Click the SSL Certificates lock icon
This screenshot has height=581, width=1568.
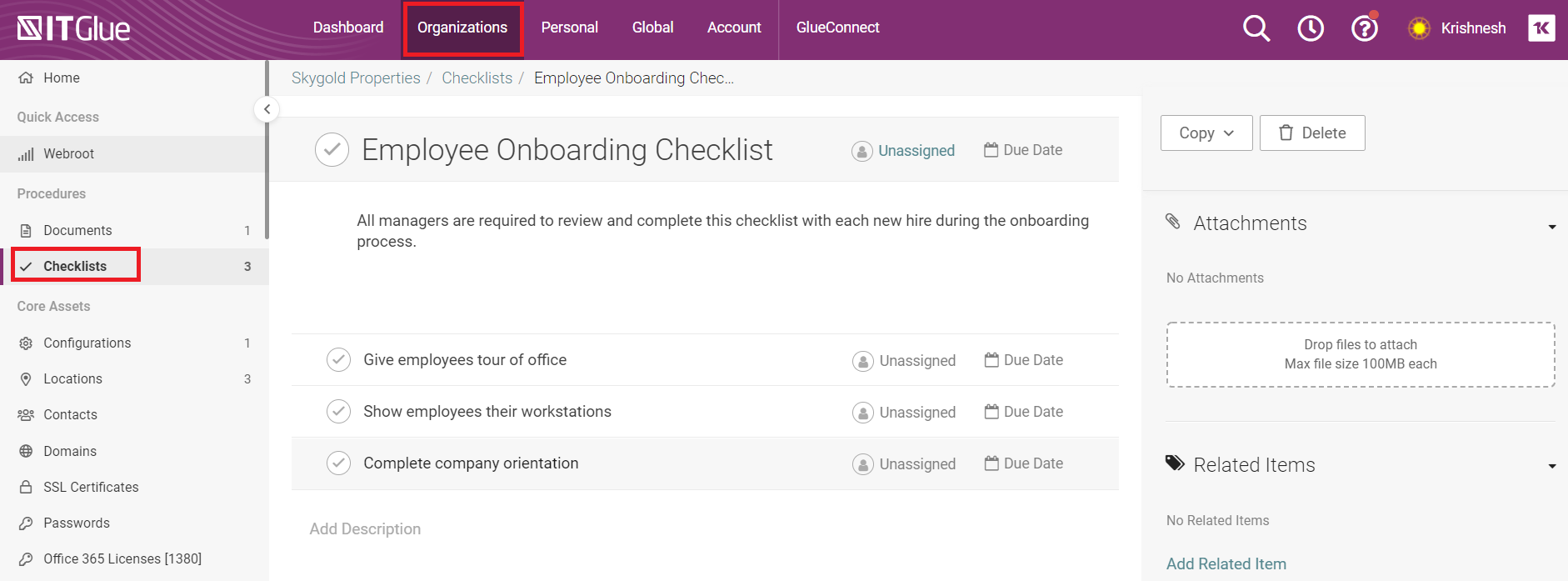pos(26,487)
